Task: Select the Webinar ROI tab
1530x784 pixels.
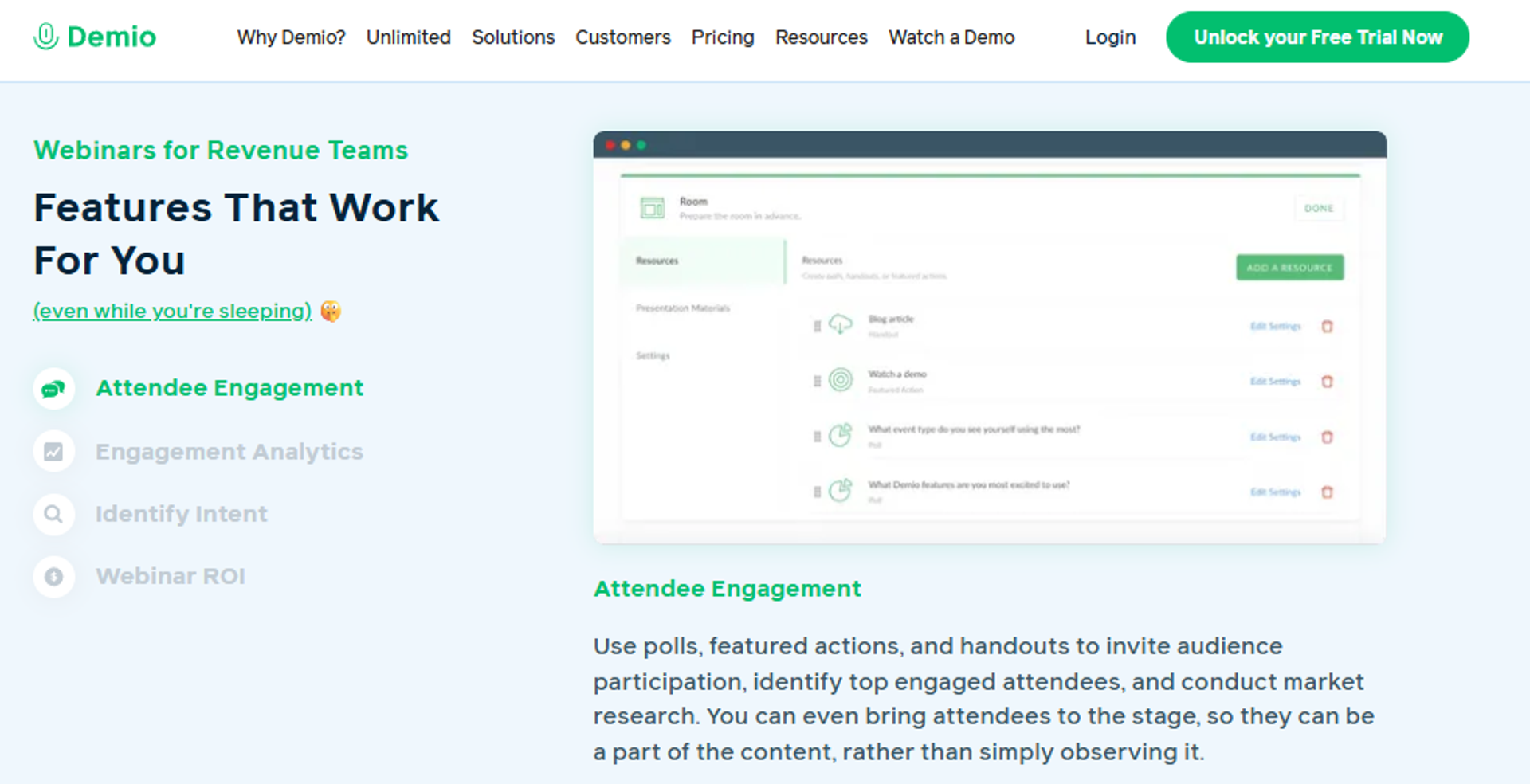Action: click(171, 576)
